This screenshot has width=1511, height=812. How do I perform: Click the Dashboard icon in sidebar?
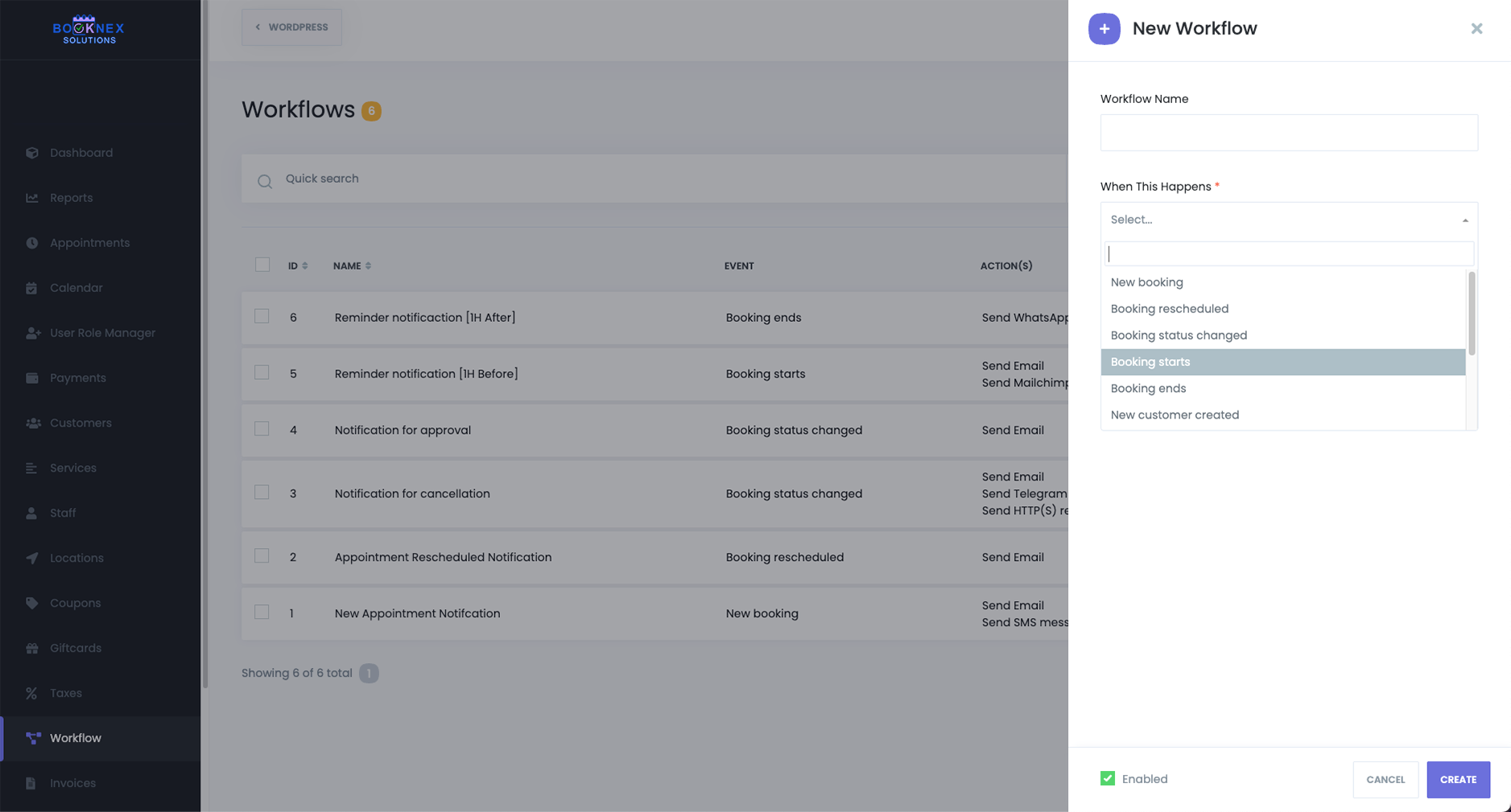32,153
